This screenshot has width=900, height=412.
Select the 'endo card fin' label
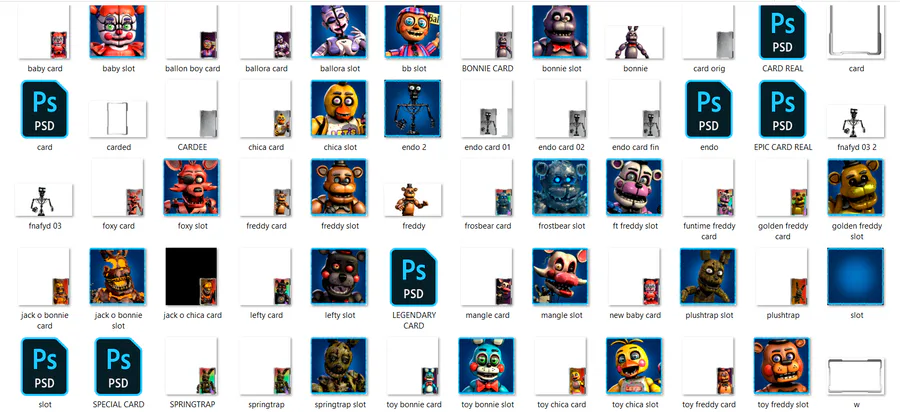(x=635, y=147)
